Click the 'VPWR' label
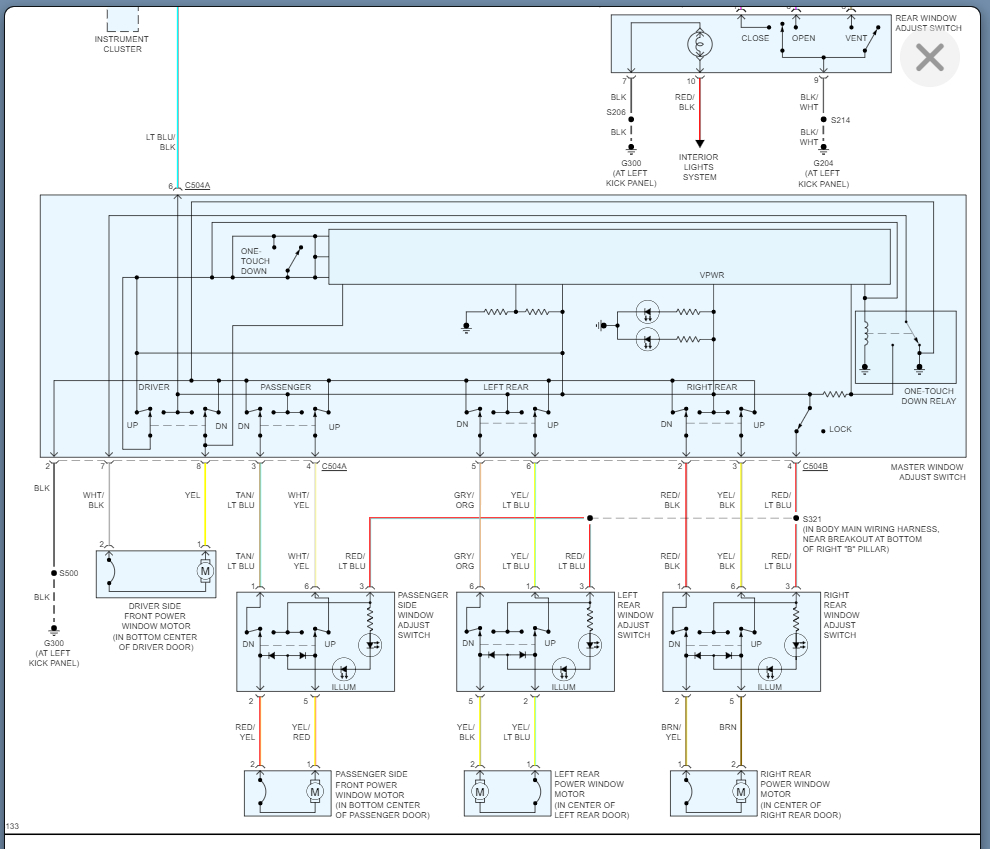Screen dimensions: 990x849 712,275
